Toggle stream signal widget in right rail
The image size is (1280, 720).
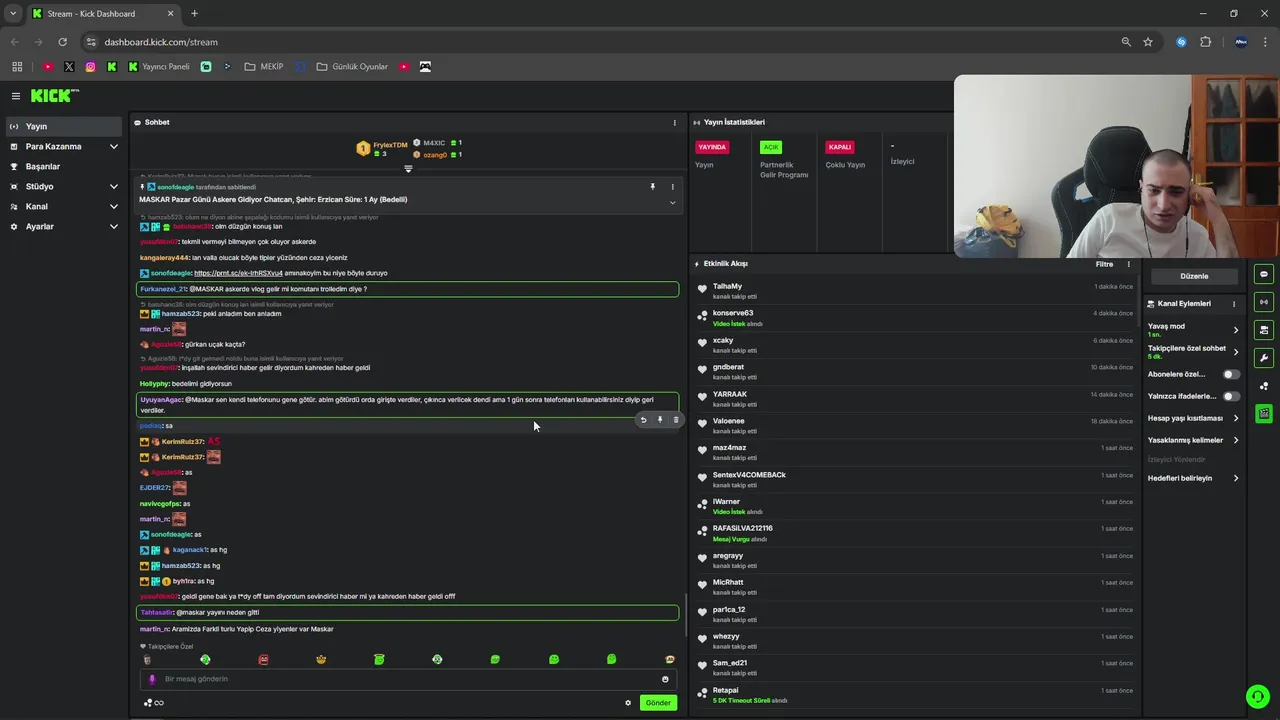(x=1264, y=302)
